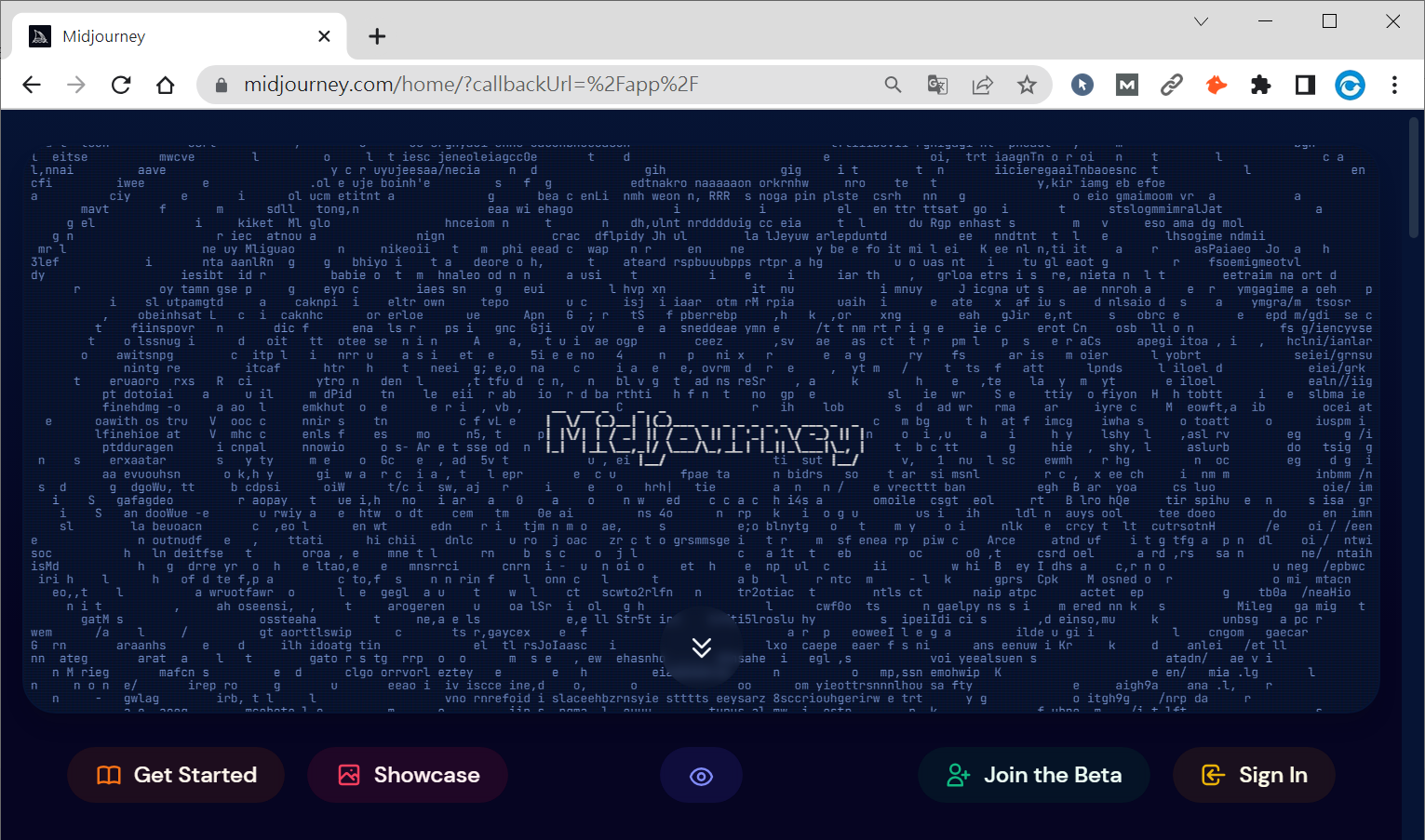This screenshot has height=840, width=1425.
Task: Open the Chrome three-dot menu
Action: (x=1394, y=86)
